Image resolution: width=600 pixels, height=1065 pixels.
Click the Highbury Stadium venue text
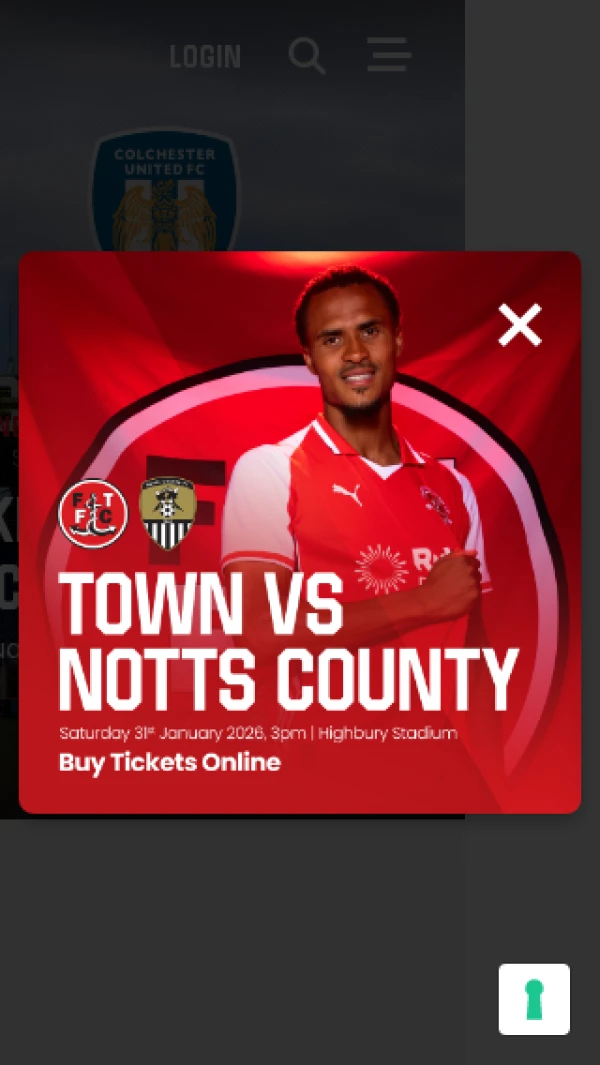point(388,734)
